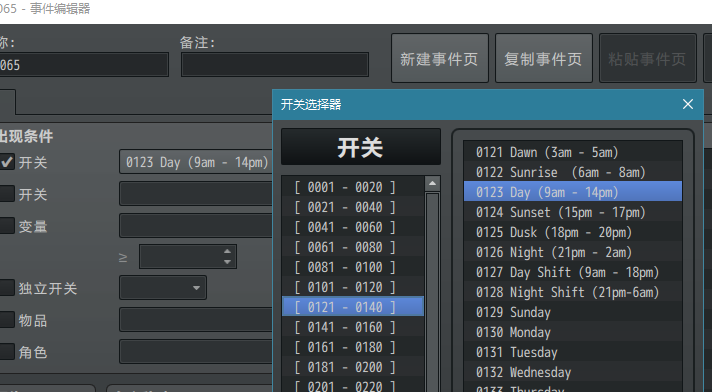Decrease the variable threshold with down arrow

coord(227,262)
